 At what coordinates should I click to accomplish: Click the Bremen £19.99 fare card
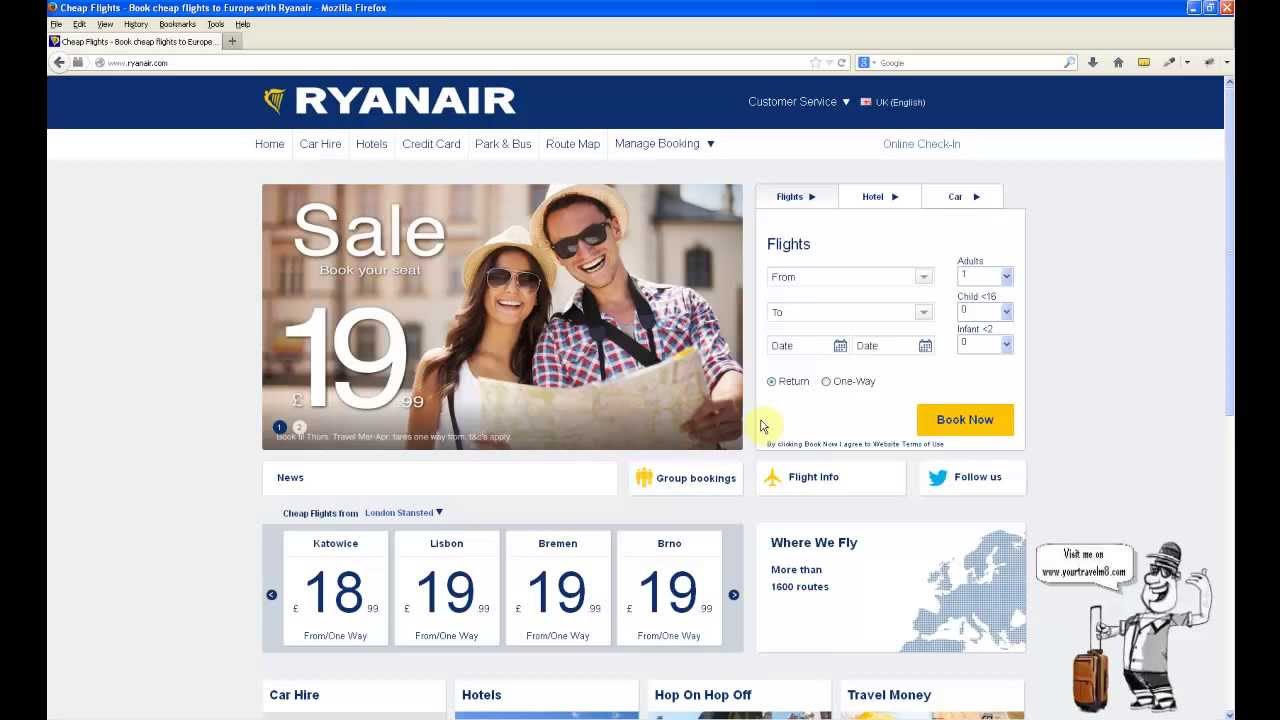[558, 588]
